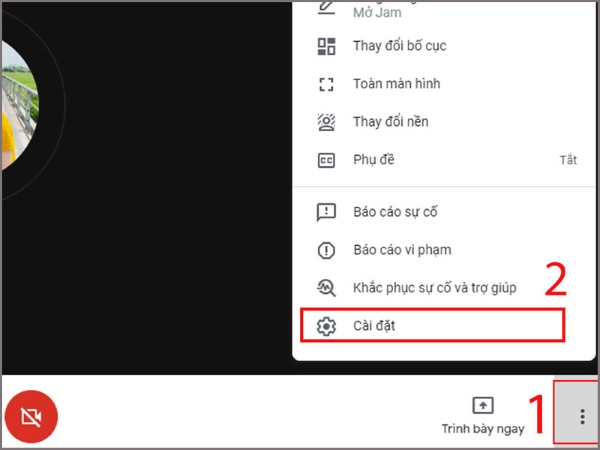This screenshot has width=600, height=450.
Task: Click the change layout grid icon
Action: click(327, 47)
